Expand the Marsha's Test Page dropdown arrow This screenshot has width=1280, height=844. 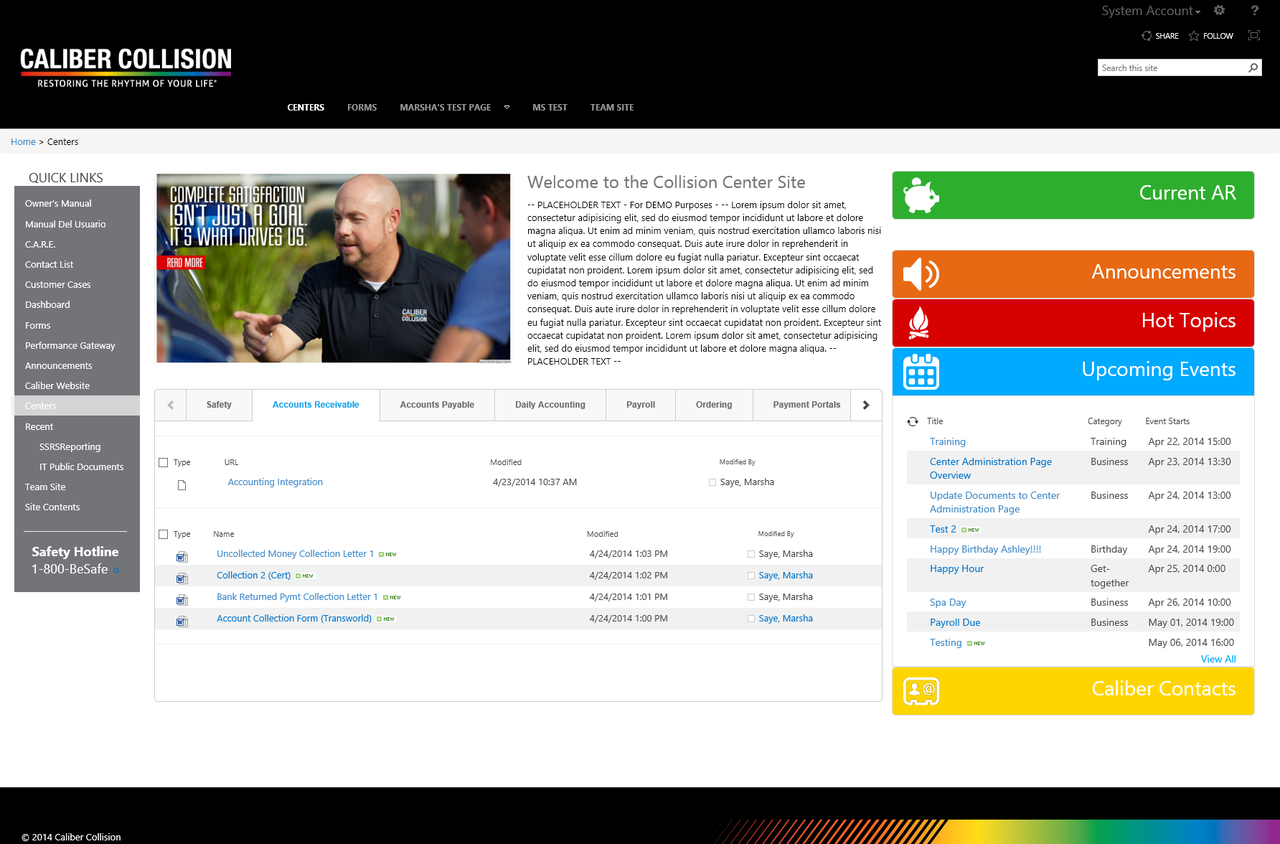tap(507, 107)
